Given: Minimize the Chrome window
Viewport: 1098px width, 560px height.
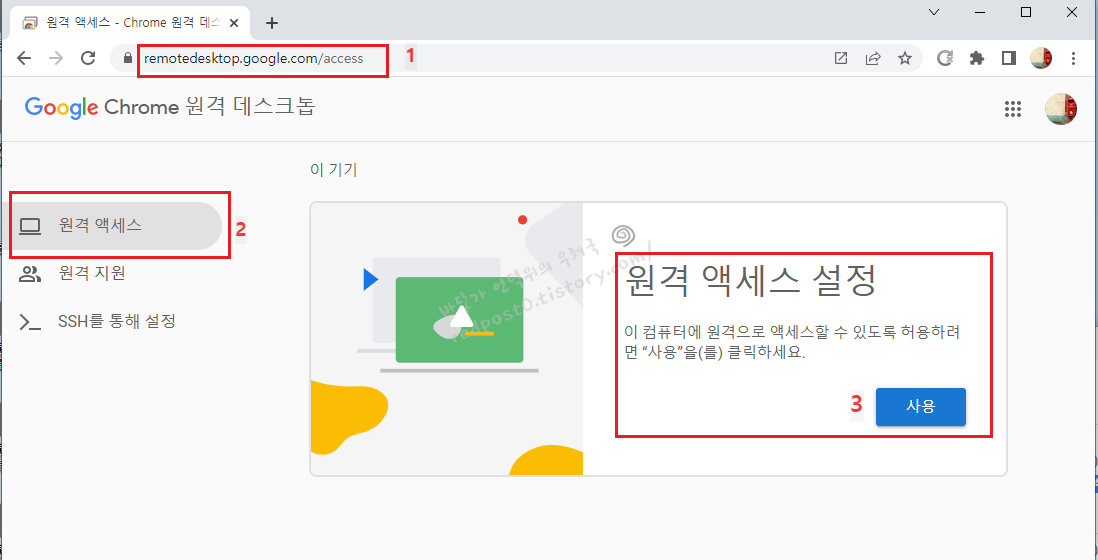Looking at the screenshot, I should coord(980,12).
